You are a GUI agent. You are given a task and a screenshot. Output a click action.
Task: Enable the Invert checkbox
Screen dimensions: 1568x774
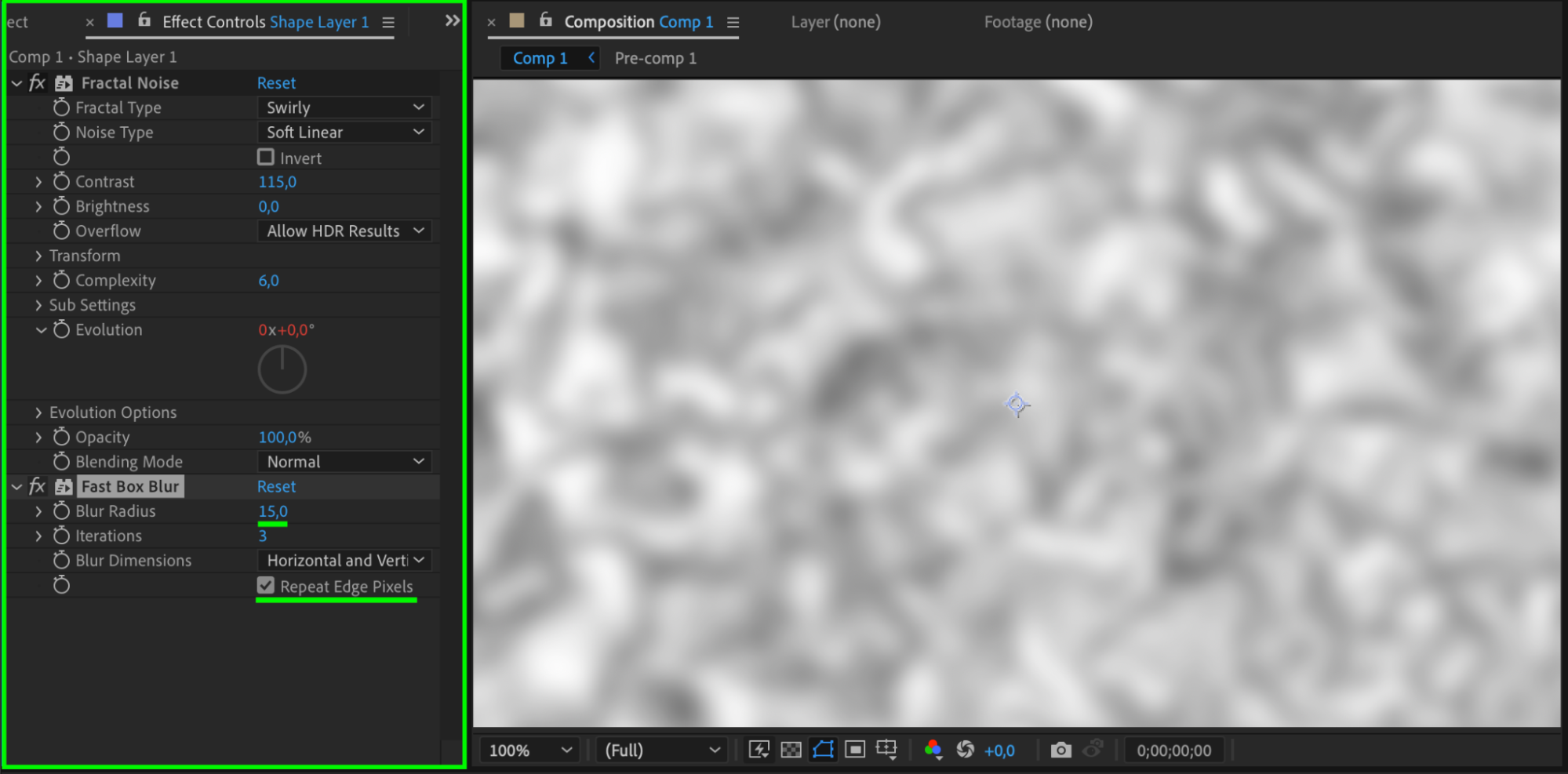pyautogui.click(x=266, y=158)
